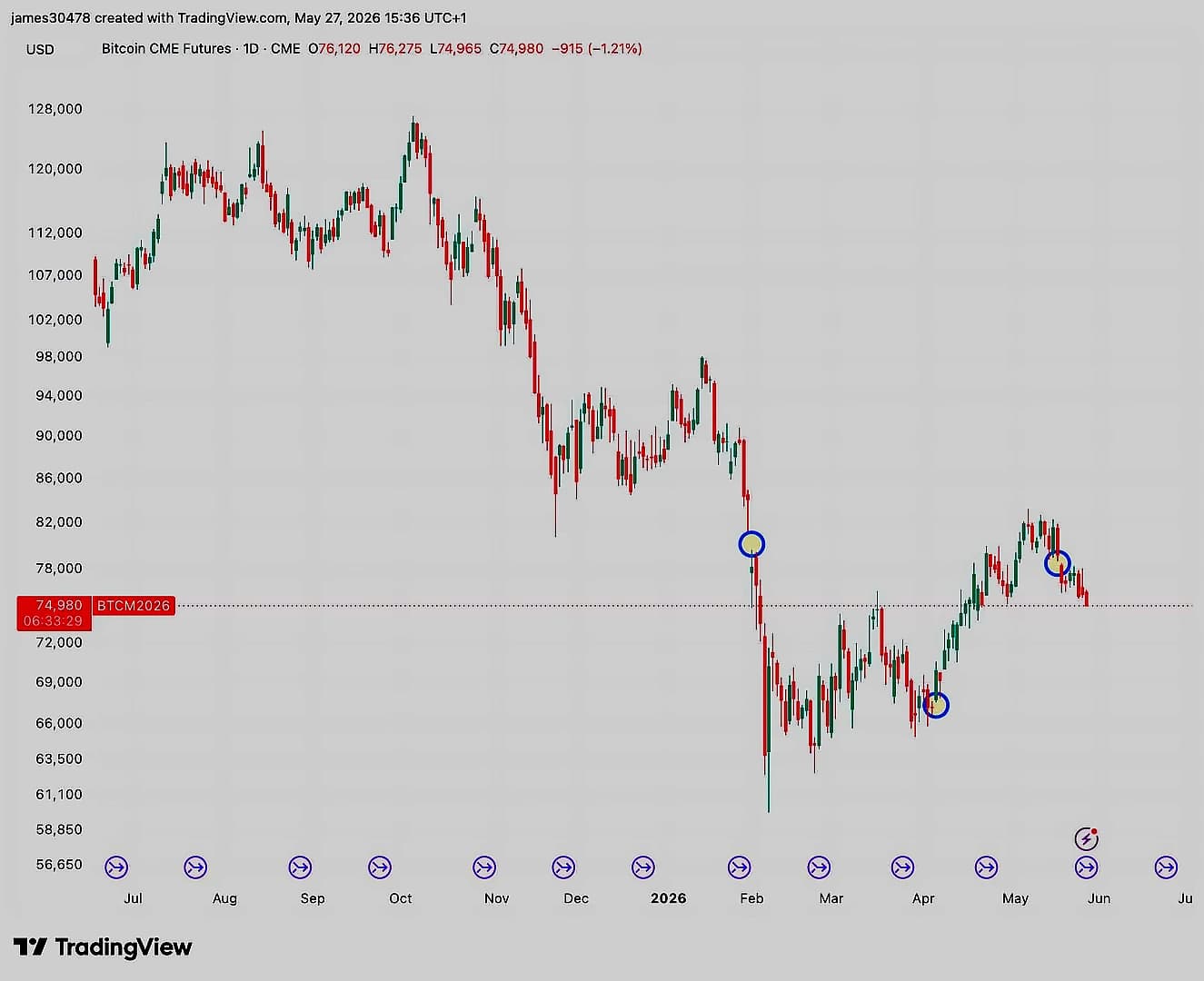Click the 74,980 current price label

pyautogui.click(x=59, y=605)
